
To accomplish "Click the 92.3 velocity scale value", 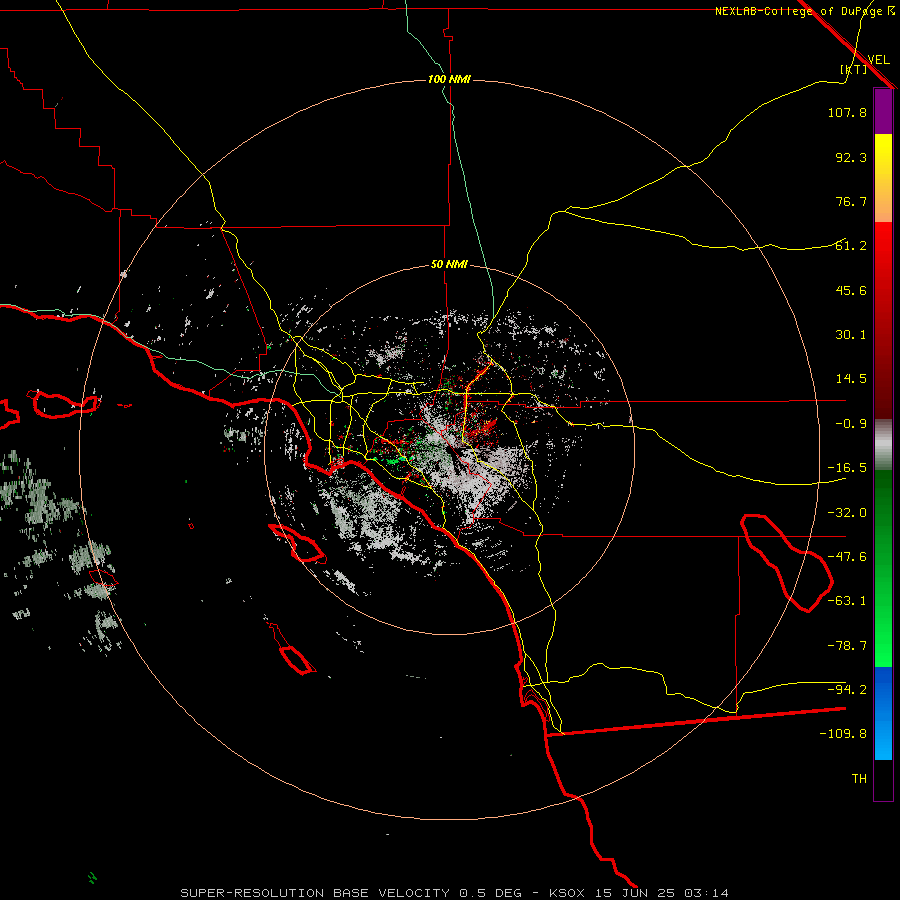I will coord(851,157).
